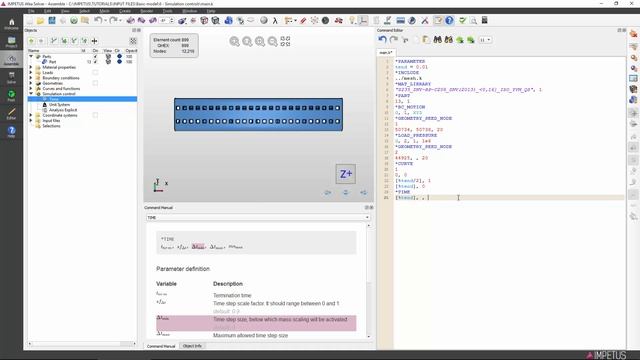
Task: Select Analysis Explicit in the tree
Action: (63, 110)
